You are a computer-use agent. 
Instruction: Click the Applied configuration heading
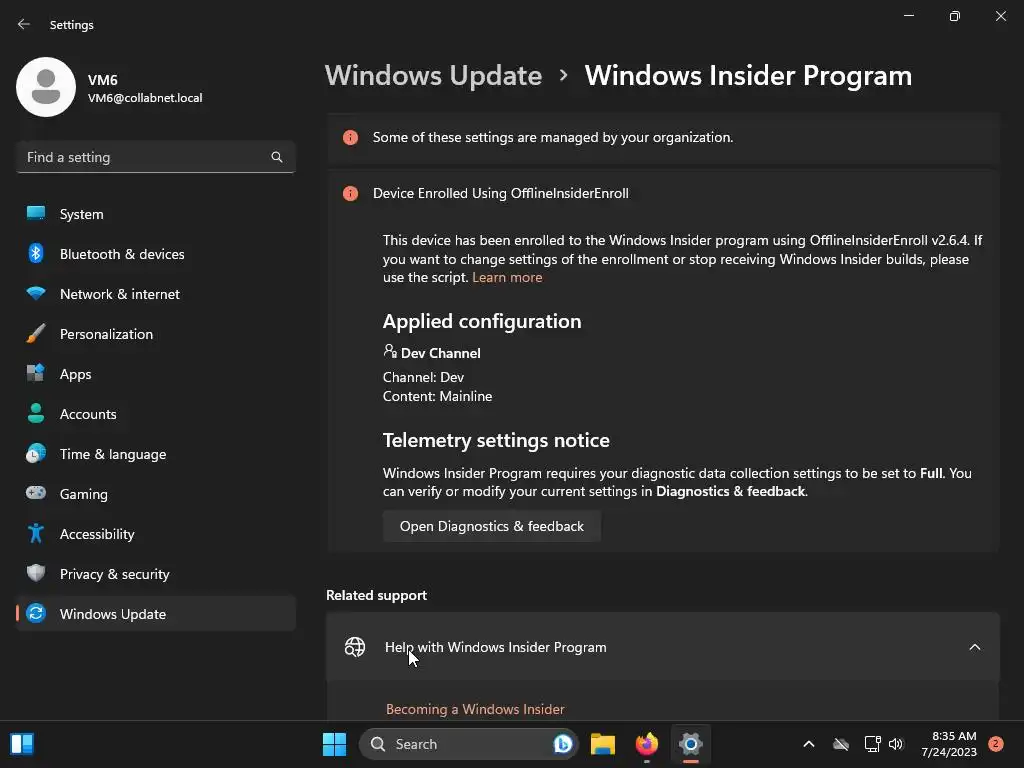click(482, 321)
